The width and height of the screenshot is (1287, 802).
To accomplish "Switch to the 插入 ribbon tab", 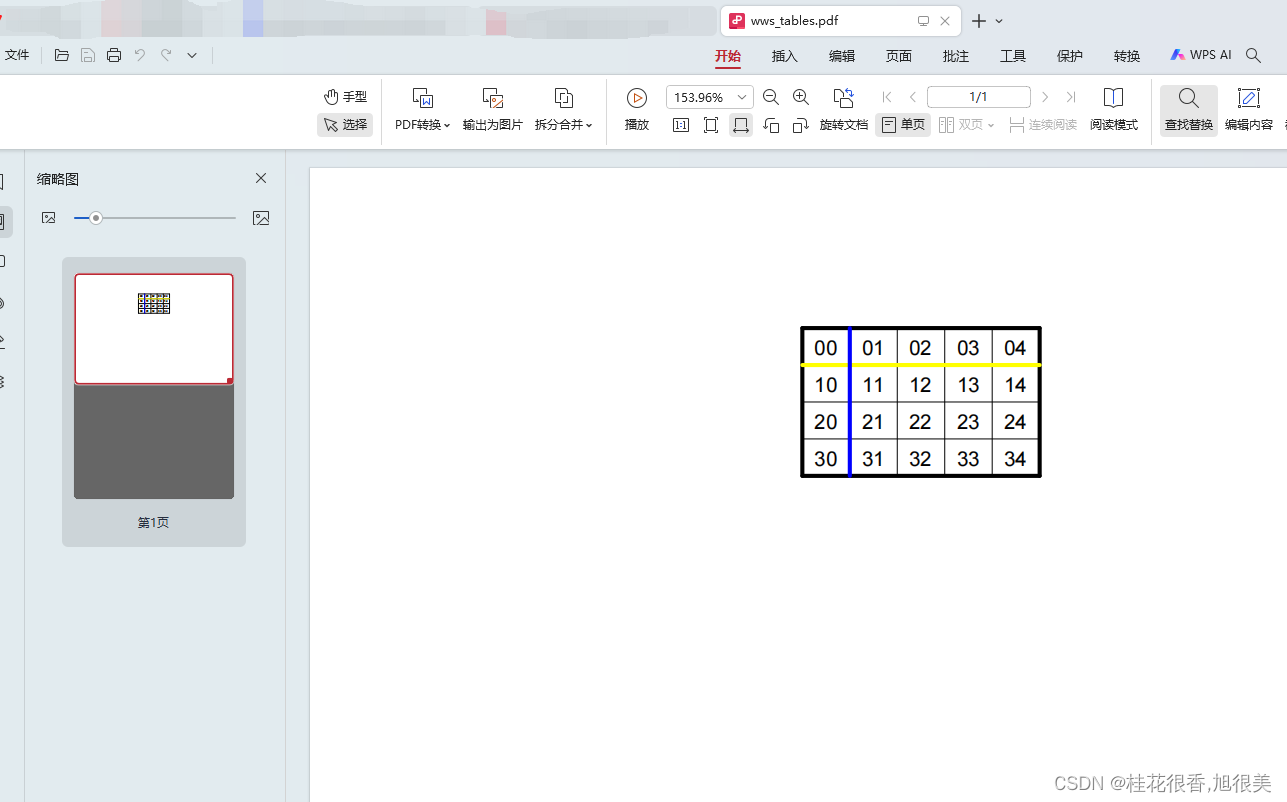I will [x=785, y=56].
